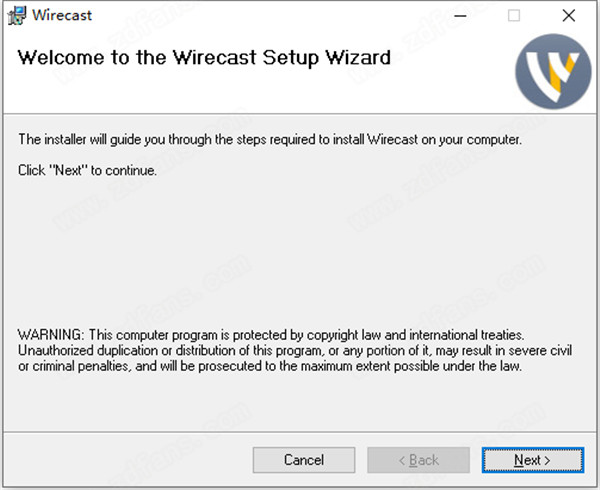Click the installer will guide you sentence
The image size is (600, 490).
(x=270, y=140)
